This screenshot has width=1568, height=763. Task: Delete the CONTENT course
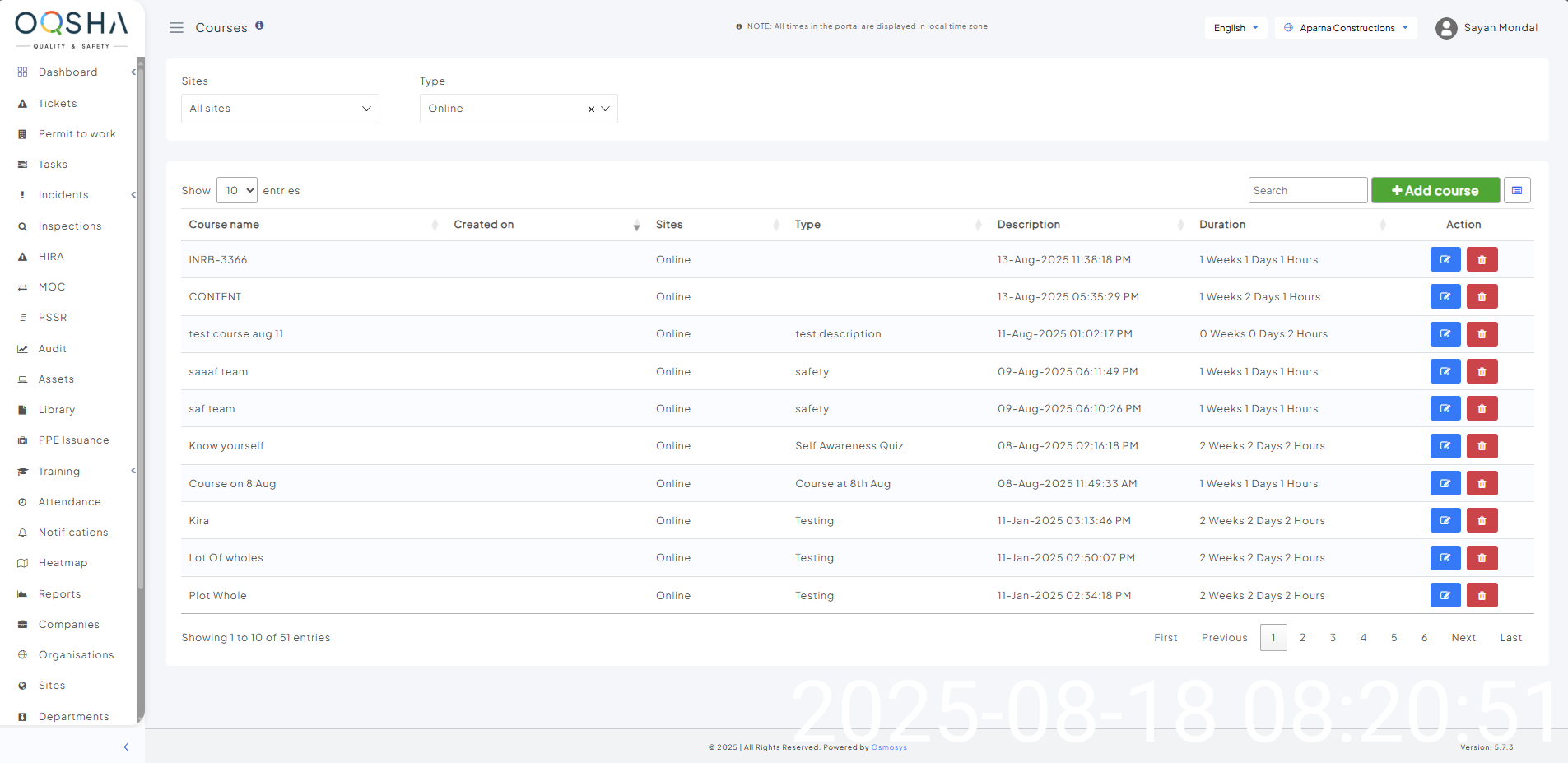pyautogui.click(x=1482, y=296)
